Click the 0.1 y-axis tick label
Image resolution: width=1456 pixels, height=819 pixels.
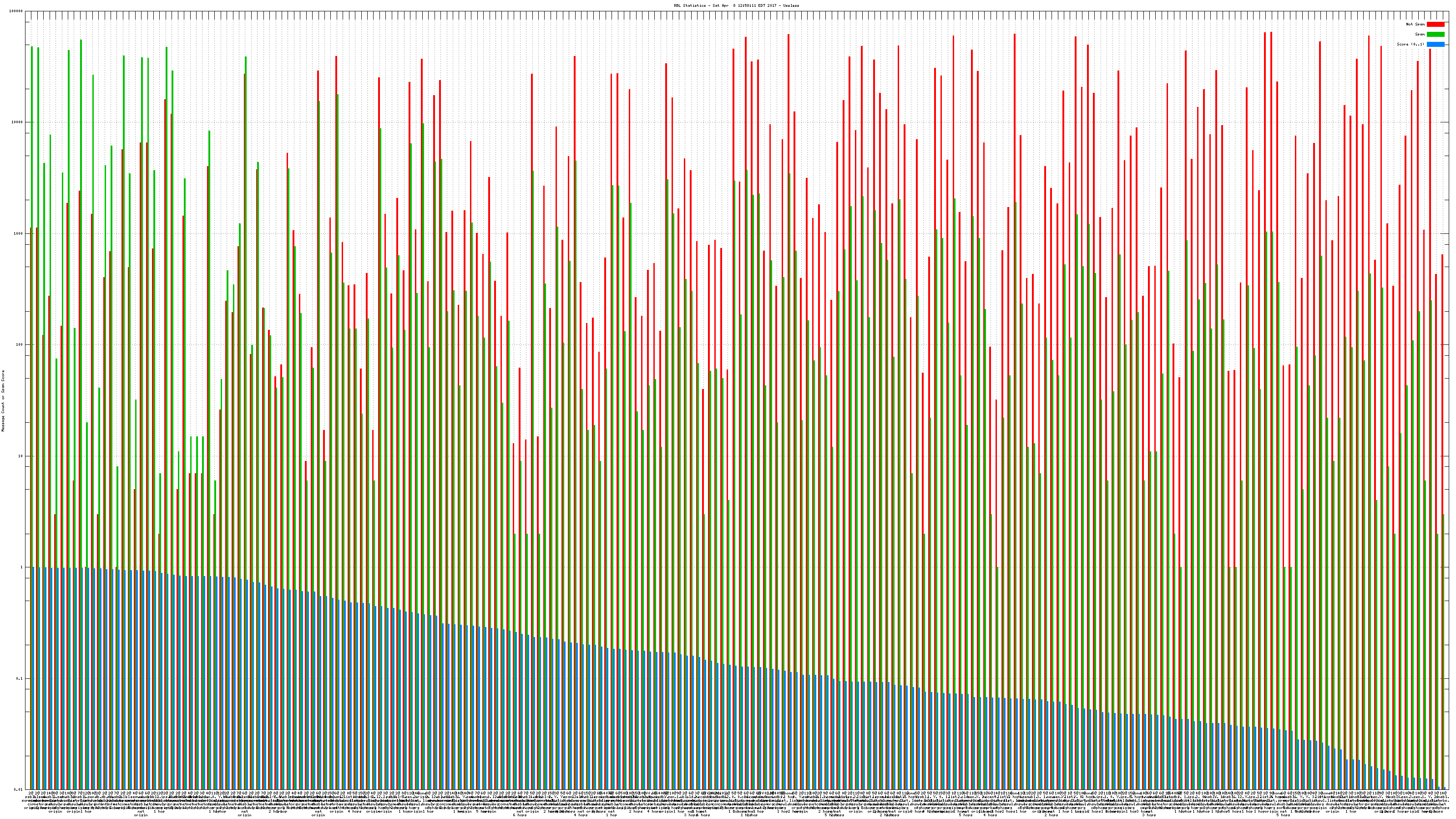pos(20,678)
